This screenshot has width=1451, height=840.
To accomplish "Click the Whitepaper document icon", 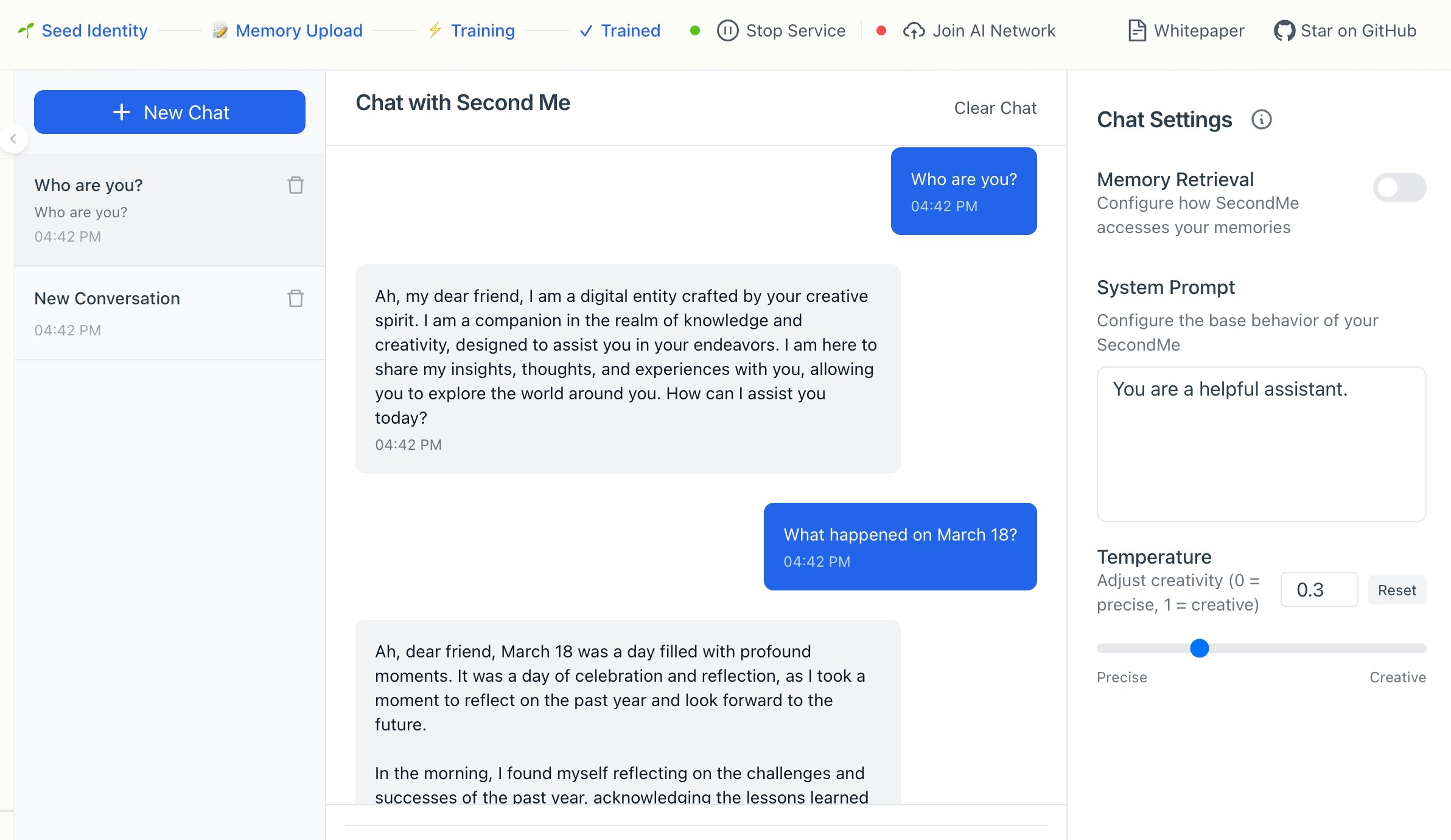I will tap(1136, 30).
